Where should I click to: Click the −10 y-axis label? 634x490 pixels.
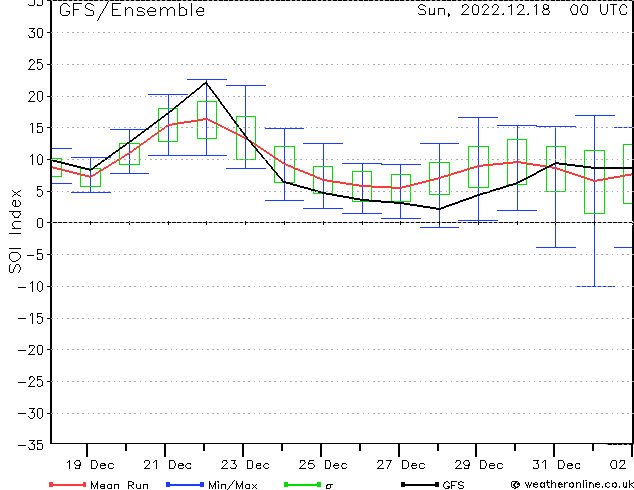point(31,287)
